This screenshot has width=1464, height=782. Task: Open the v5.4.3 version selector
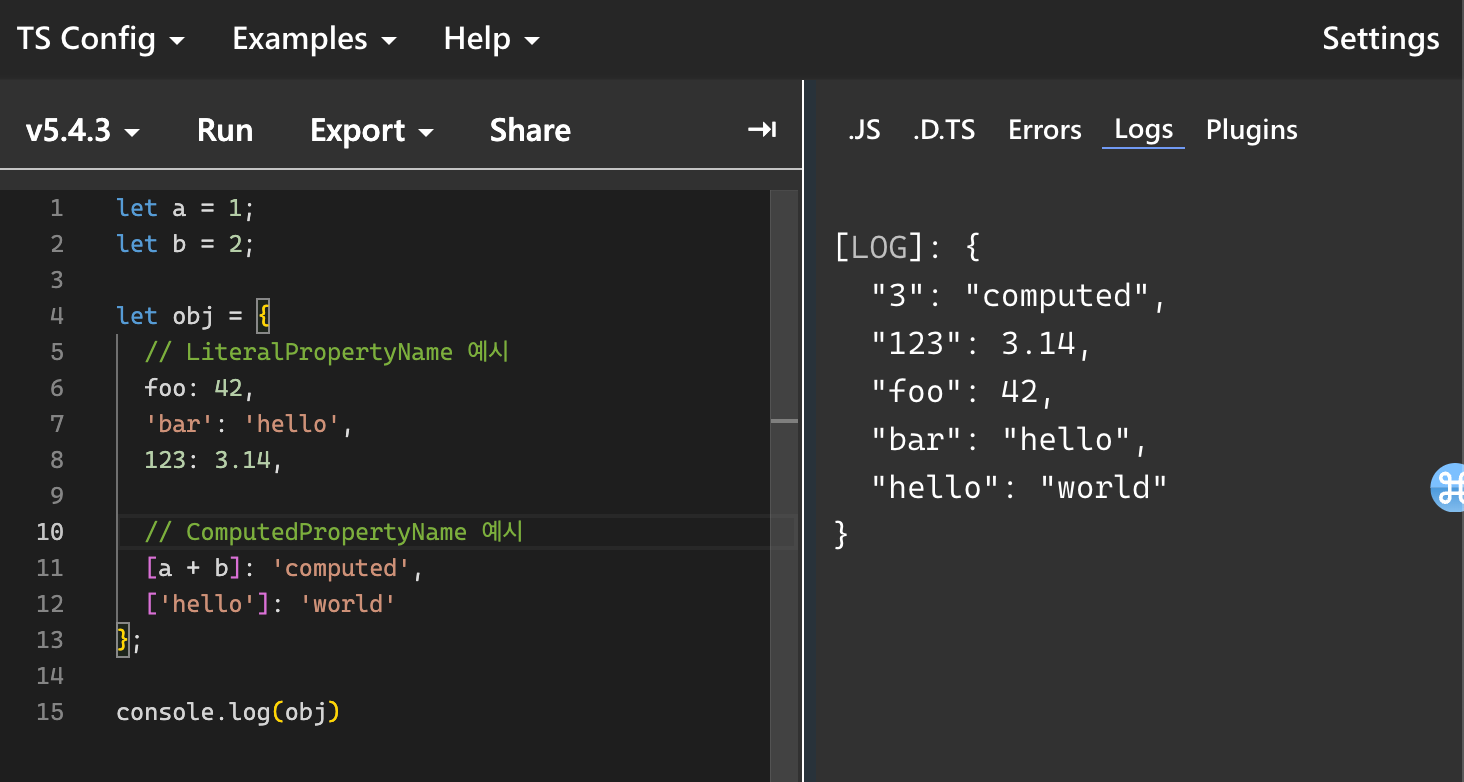[x=82, y=130]
